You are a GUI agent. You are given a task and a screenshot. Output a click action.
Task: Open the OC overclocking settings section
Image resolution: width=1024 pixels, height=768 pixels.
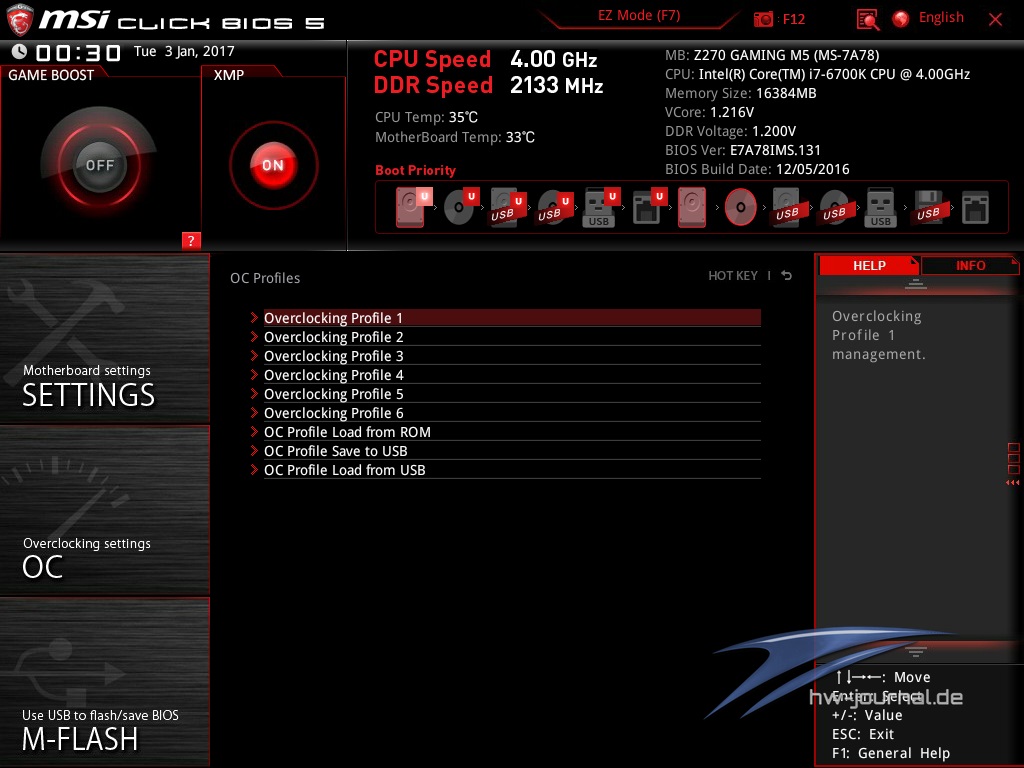[104, 511]
